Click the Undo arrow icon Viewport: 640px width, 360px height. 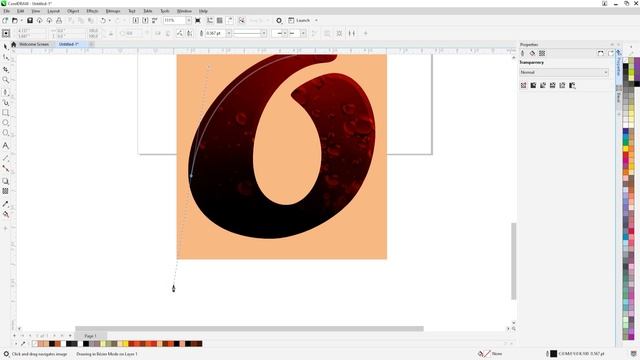click(103, 20)
